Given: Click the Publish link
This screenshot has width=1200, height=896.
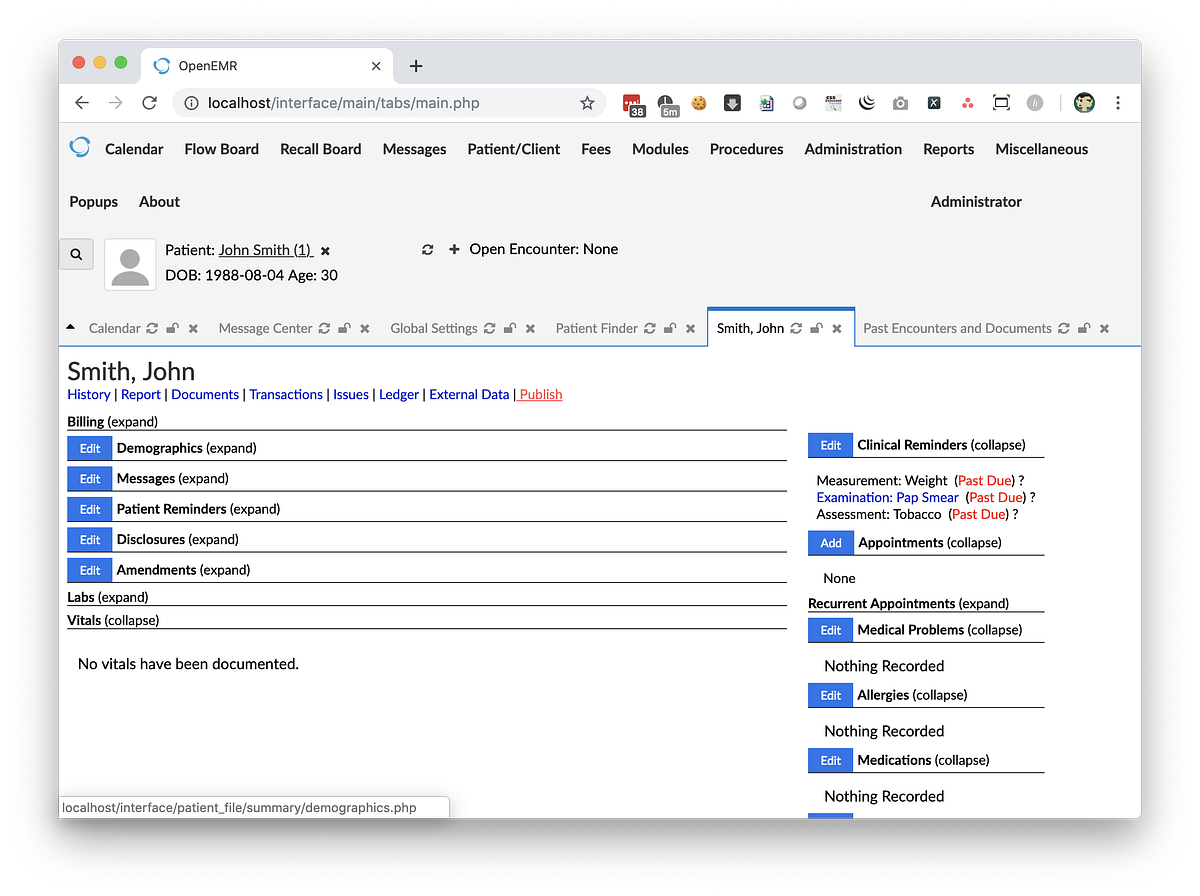Looking at the screenshot, I should 540,394.
